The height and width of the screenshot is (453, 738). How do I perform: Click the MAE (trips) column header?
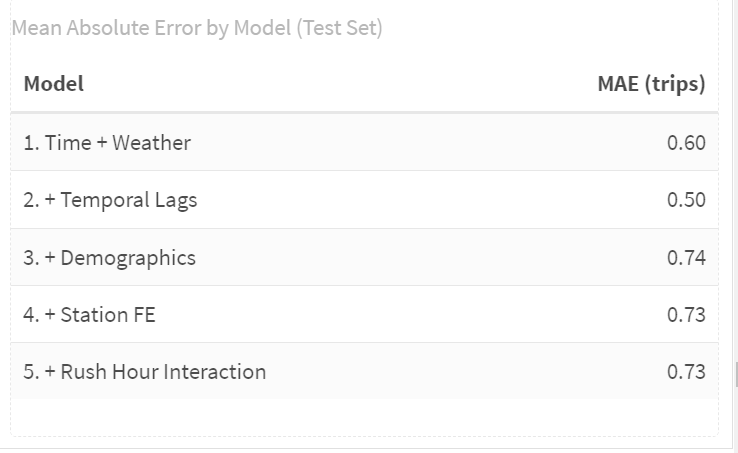coord(651,84)
